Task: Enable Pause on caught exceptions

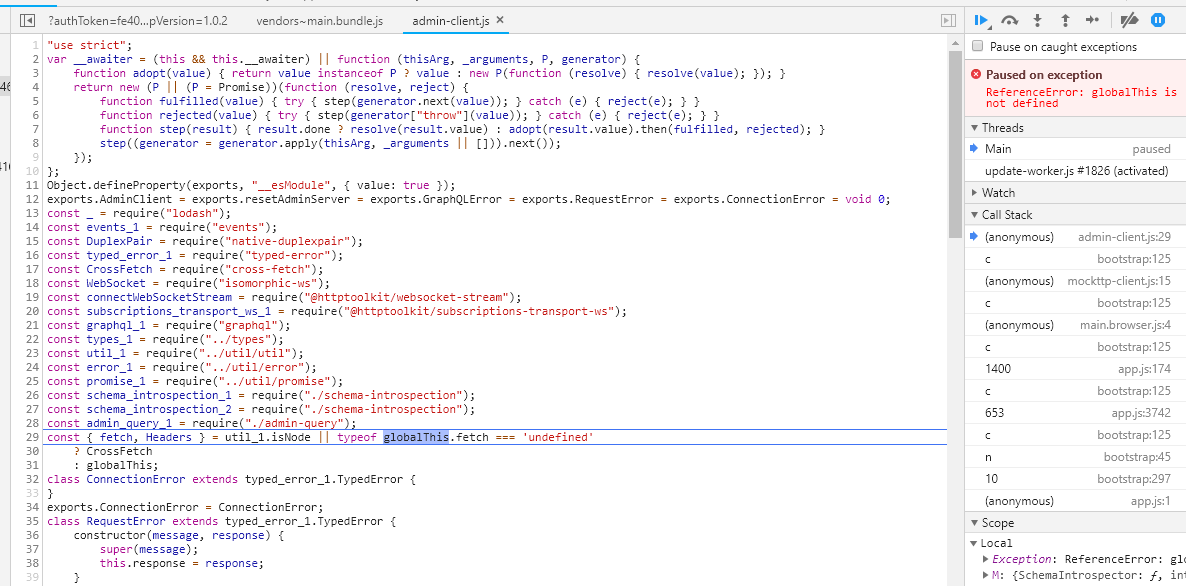Action: tap(977, 45)
